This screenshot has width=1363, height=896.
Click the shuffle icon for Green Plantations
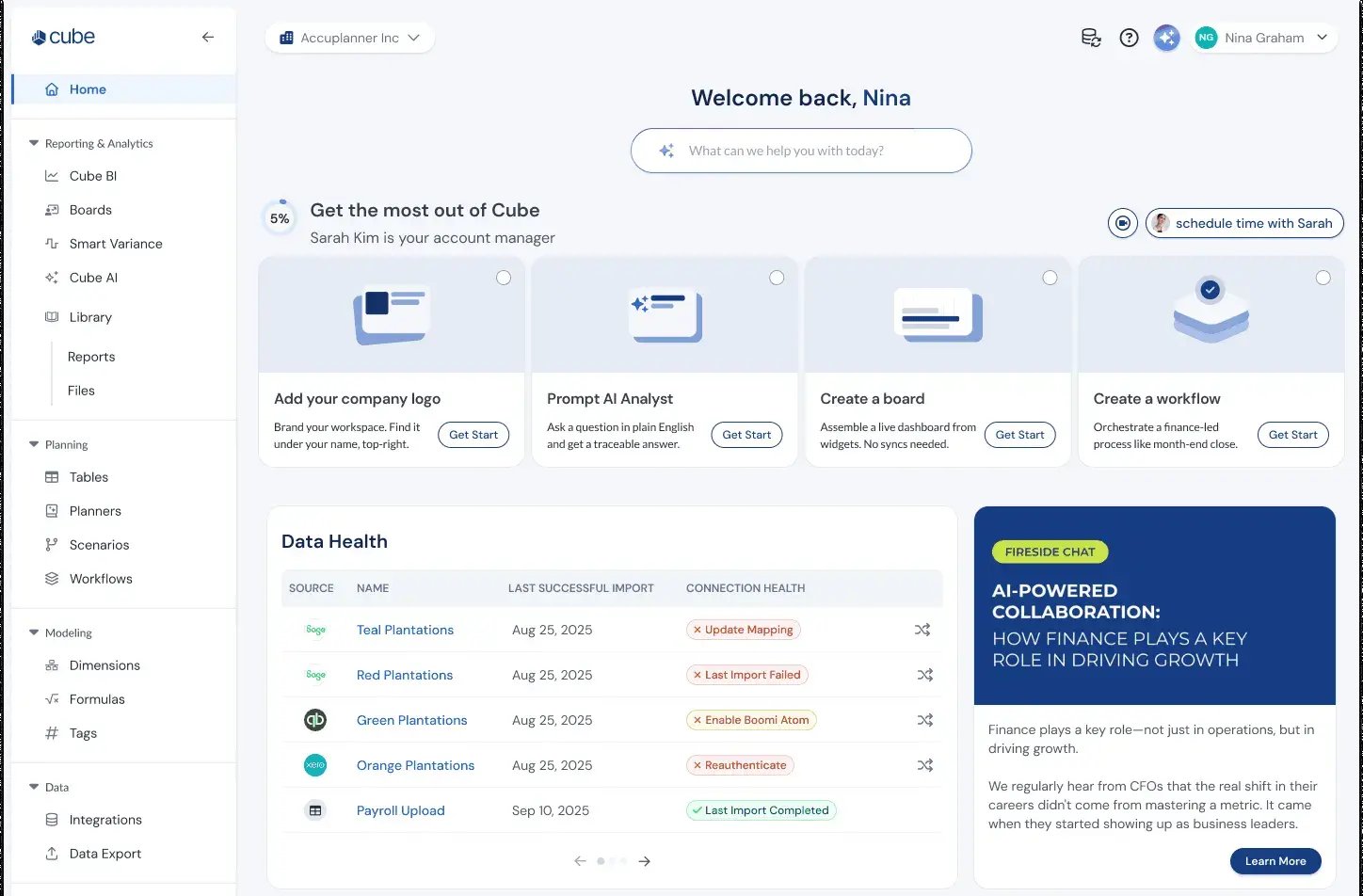(x=925, y=720)
